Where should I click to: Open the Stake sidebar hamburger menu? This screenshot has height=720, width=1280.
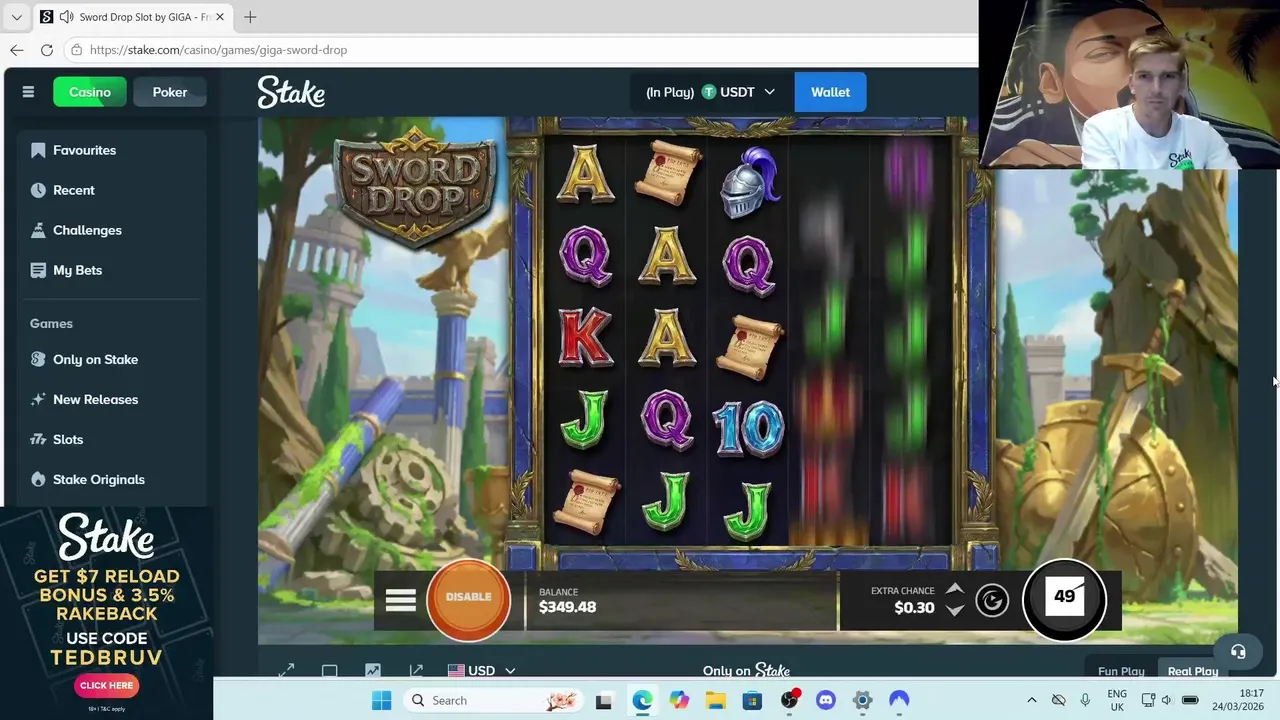click(28, 92)
